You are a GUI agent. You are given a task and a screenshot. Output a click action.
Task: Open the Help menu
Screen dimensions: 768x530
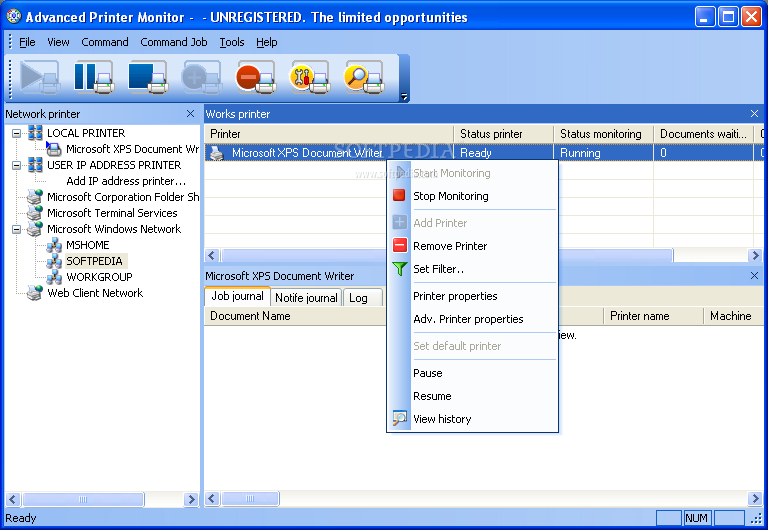(x=266, y=42)
